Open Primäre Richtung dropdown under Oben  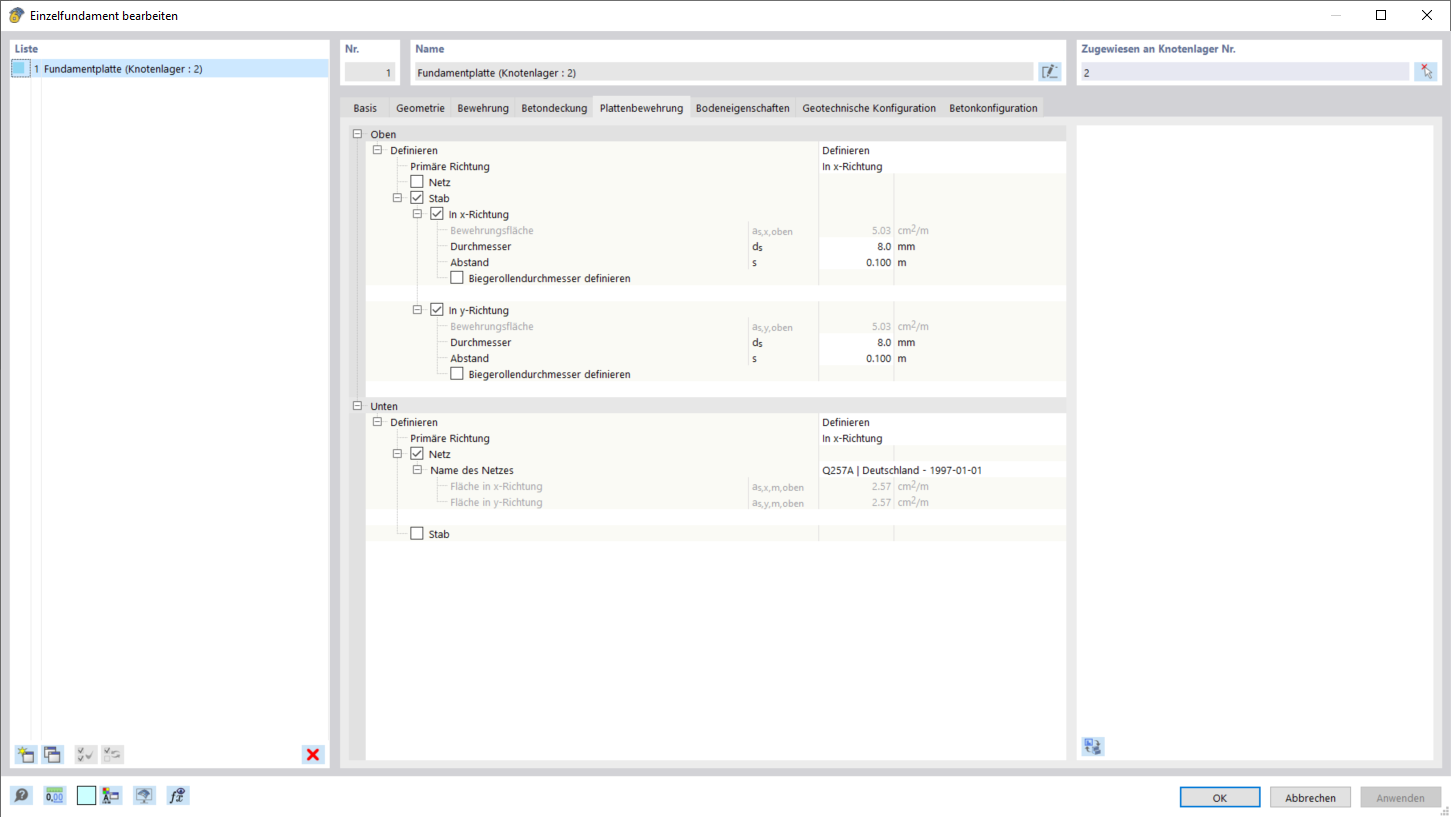[942, 166]
